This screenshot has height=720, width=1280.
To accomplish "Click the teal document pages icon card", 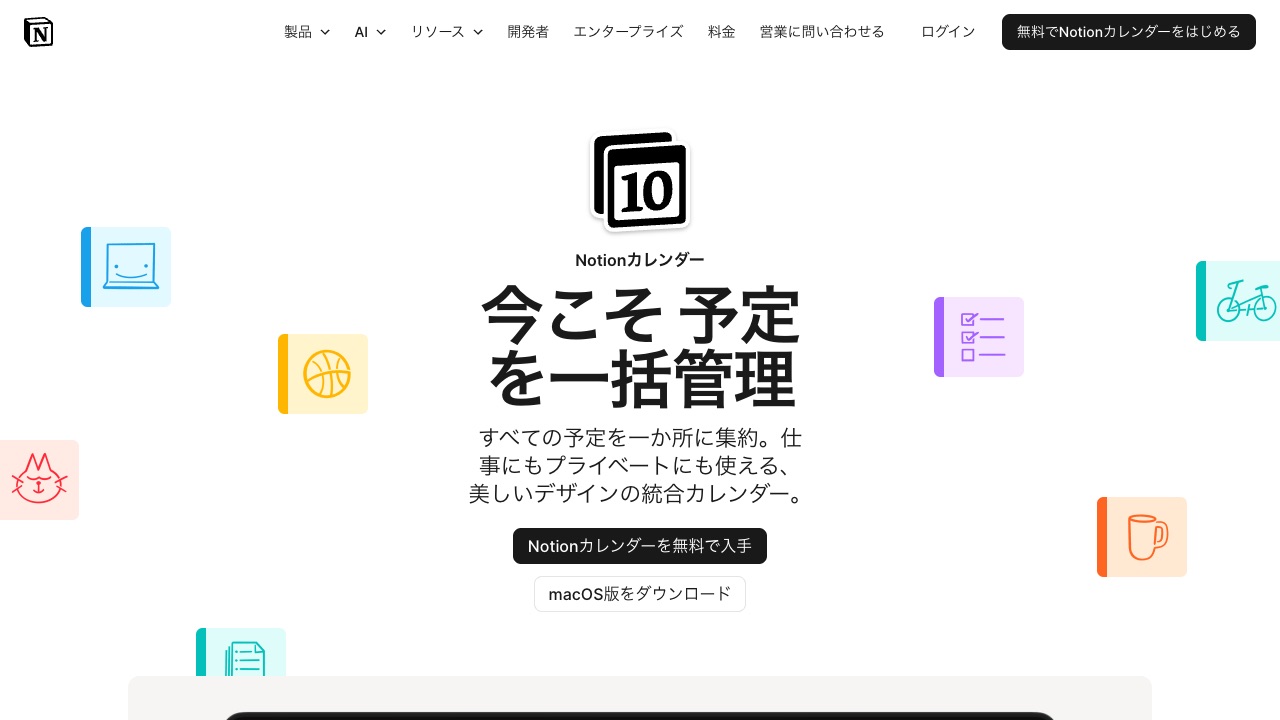I will [x=241, y=652].
